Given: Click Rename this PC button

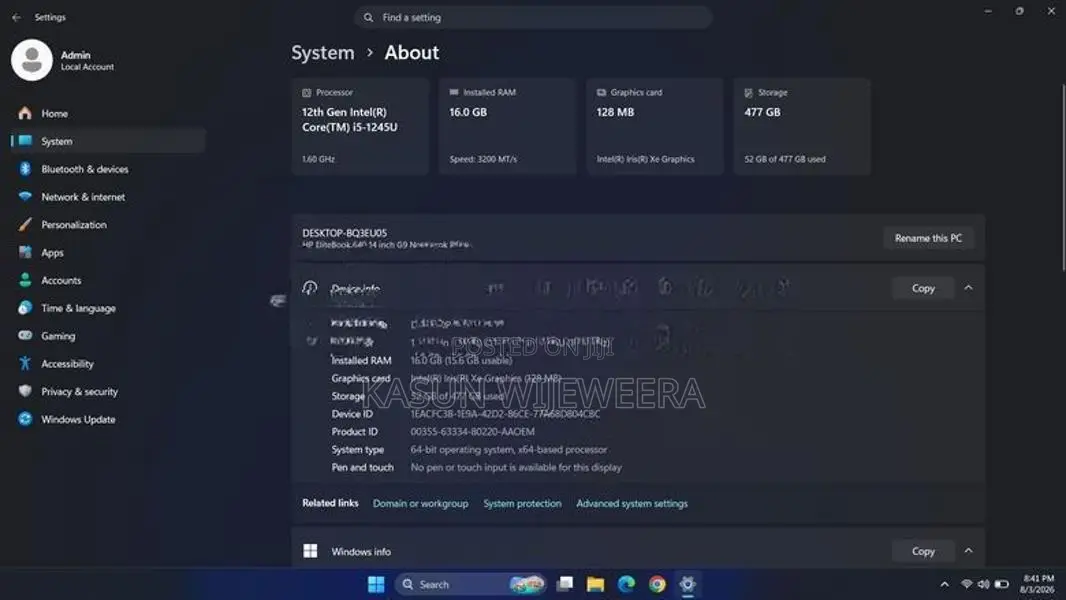Looking at the screenshot, I should click(929, 239).
